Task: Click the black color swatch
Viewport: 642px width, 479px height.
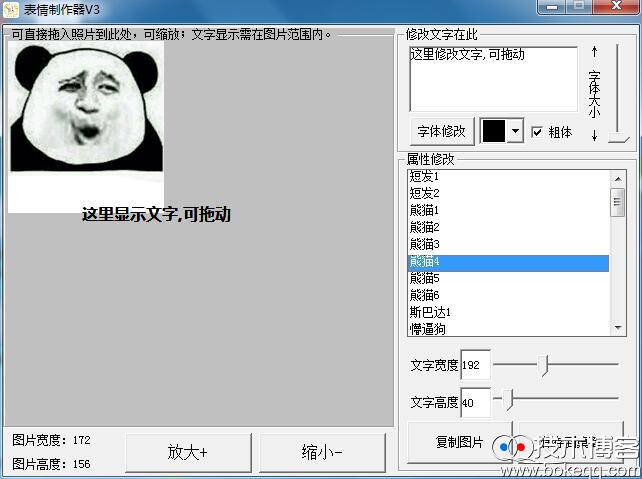Action: (494, 131)
